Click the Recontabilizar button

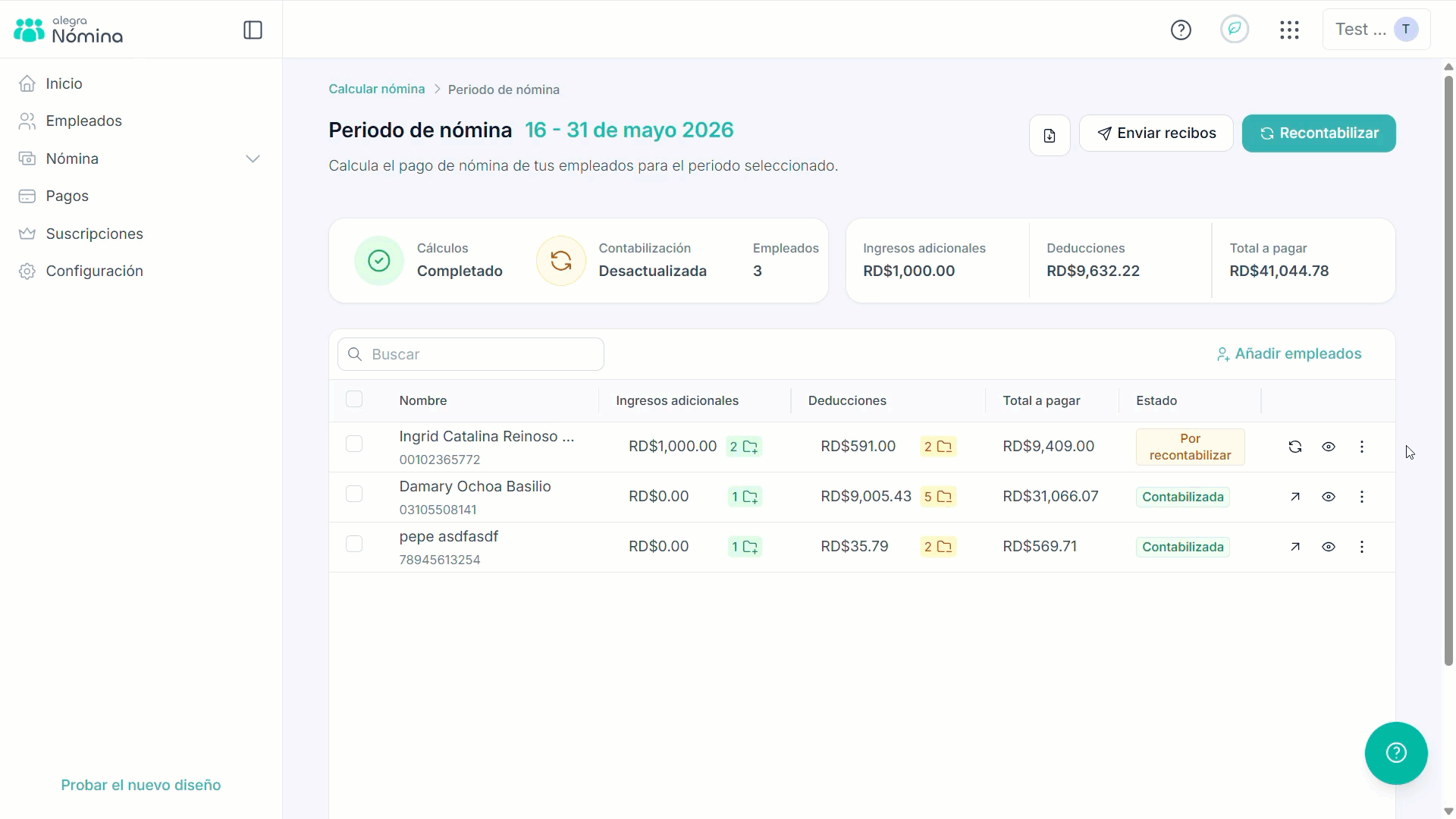pyautogui.click(x=1319, y=133)
